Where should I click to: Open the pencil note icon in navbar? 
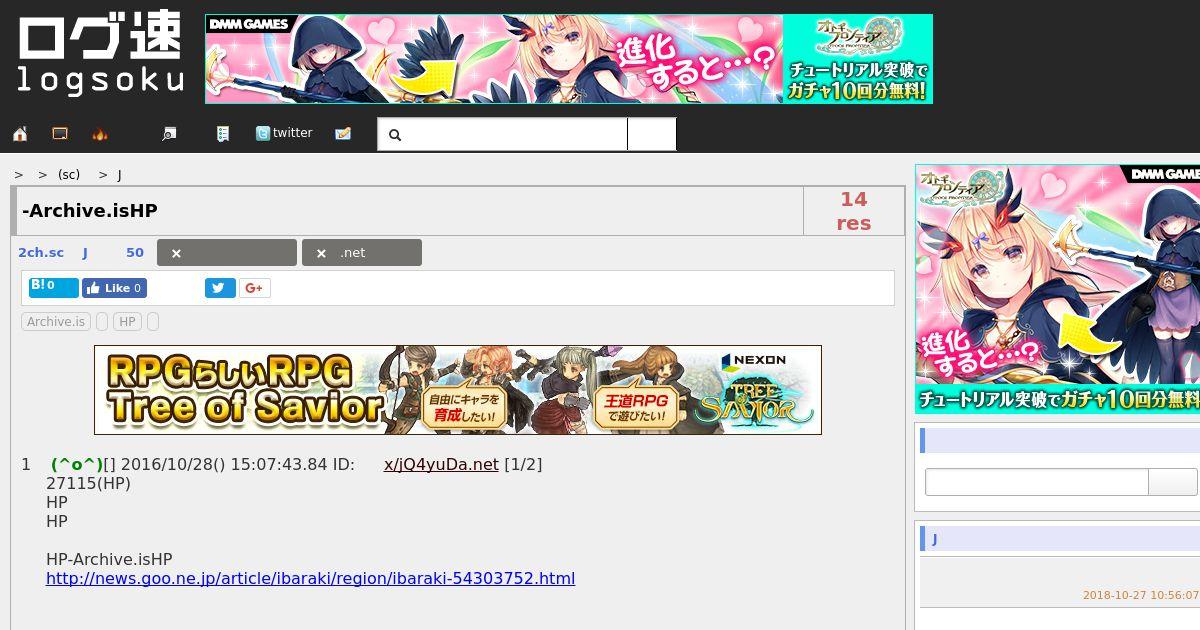(x=343, y=134)
